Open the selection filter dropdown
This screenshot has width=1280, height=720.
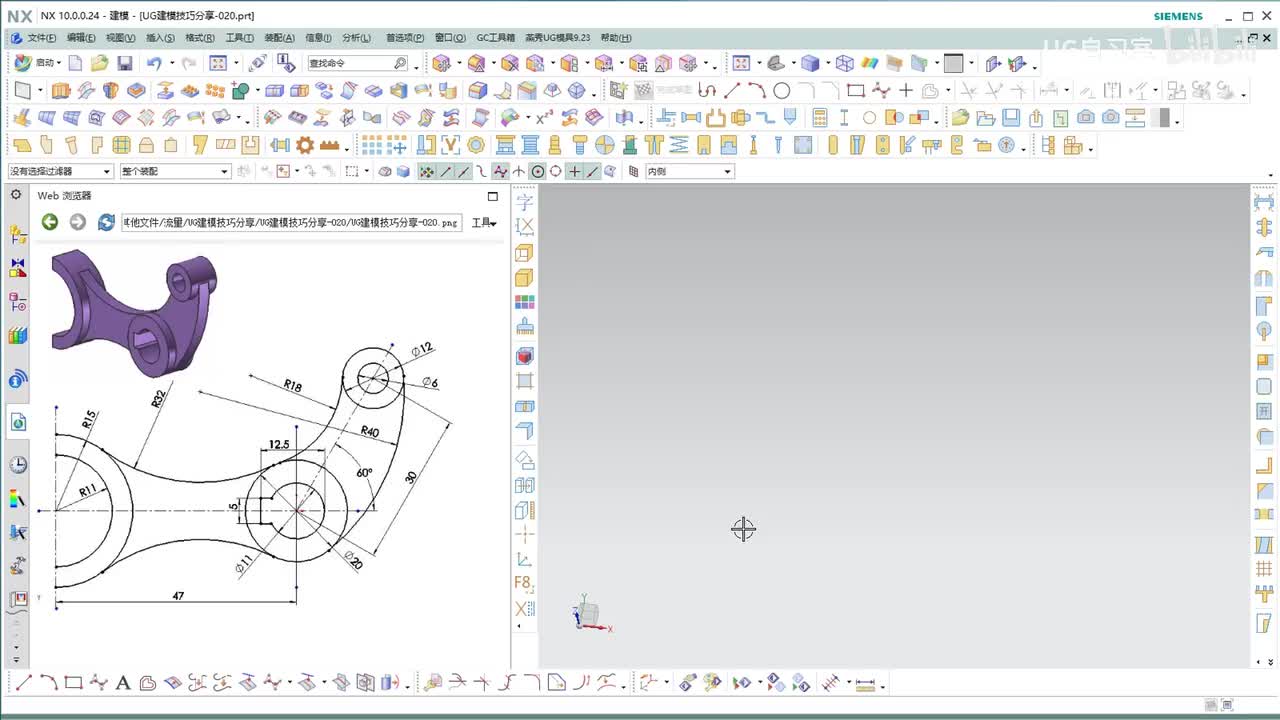click(x=60, y=171)
